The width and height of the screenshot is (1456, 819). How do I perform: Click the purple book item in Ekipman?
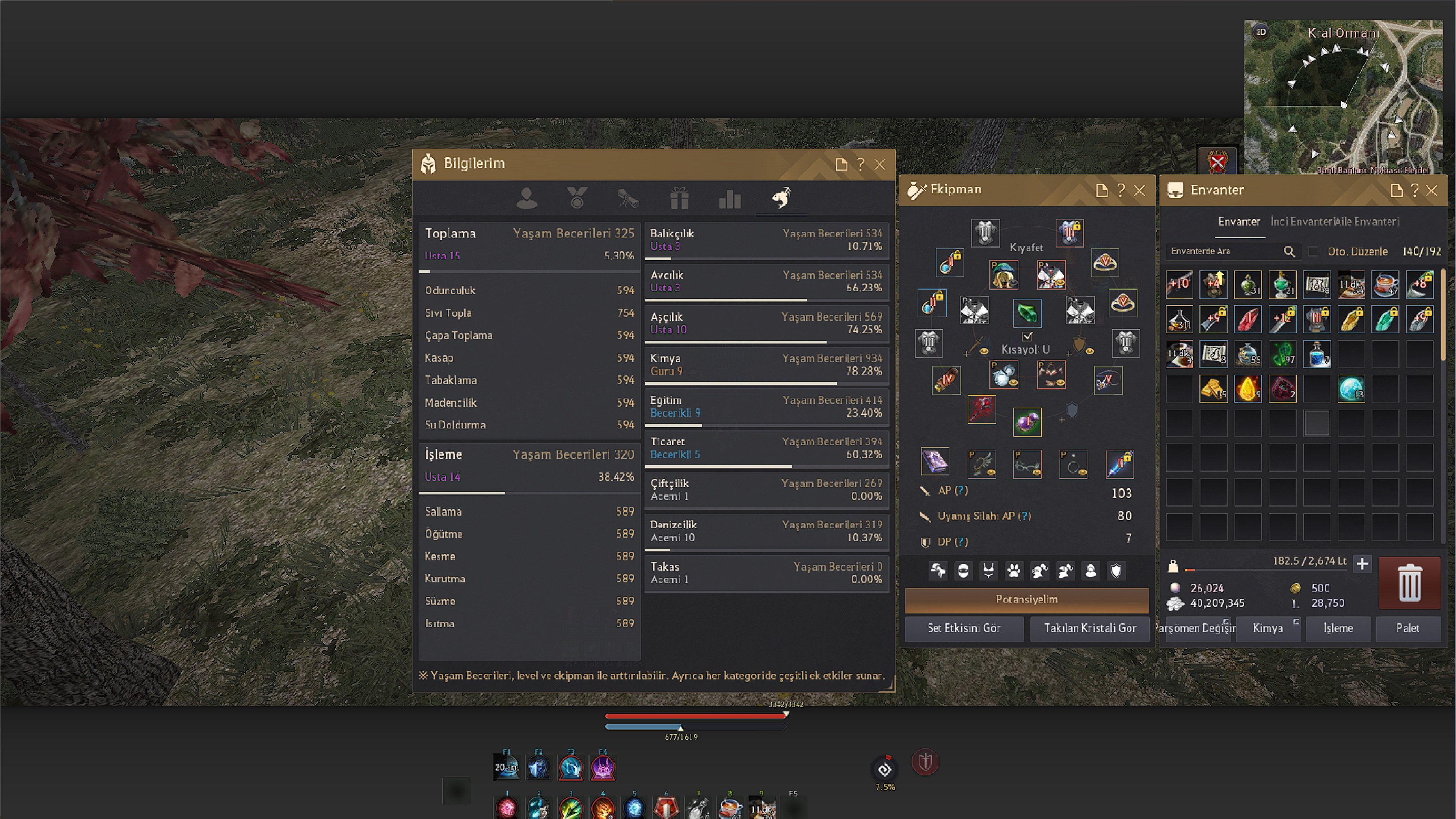click(x=935, y=462)
